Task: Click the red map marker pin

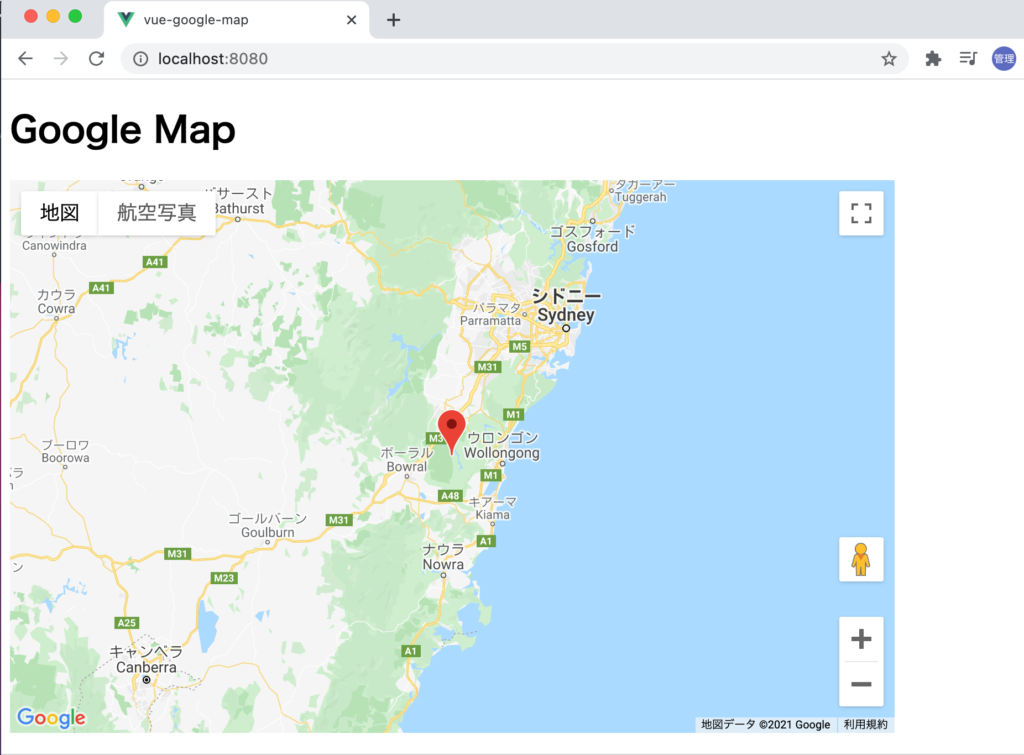Action: pos(452,429)
